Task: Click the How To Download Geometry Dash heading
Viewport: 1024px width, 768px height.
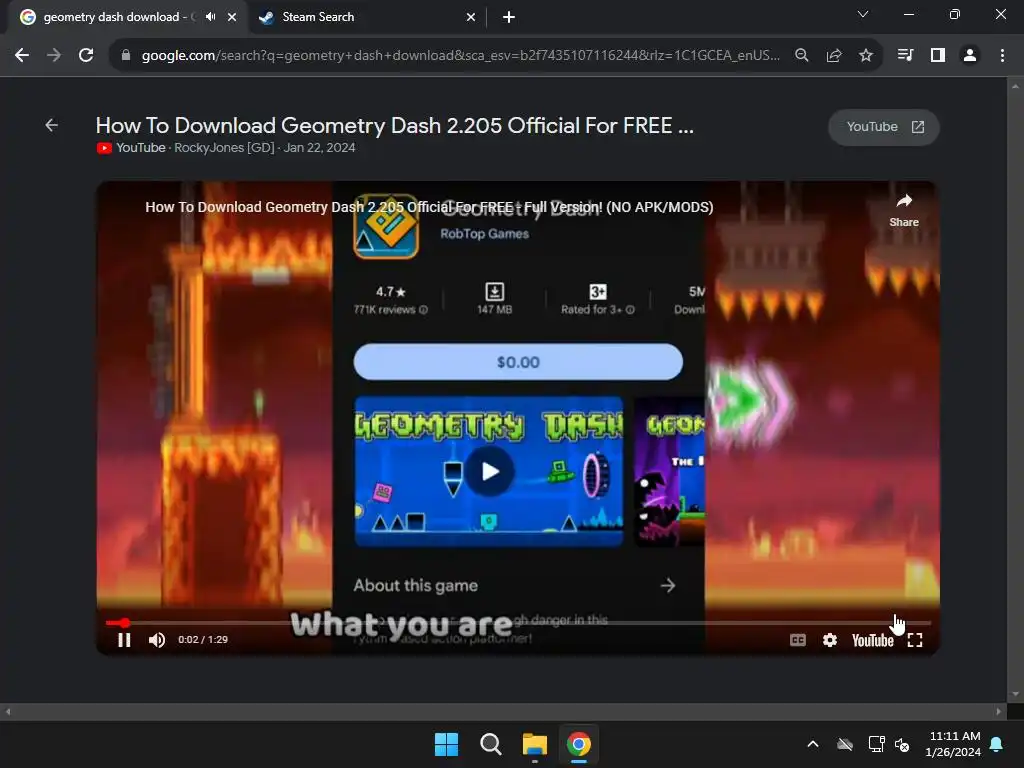Action: coord(394,125)
